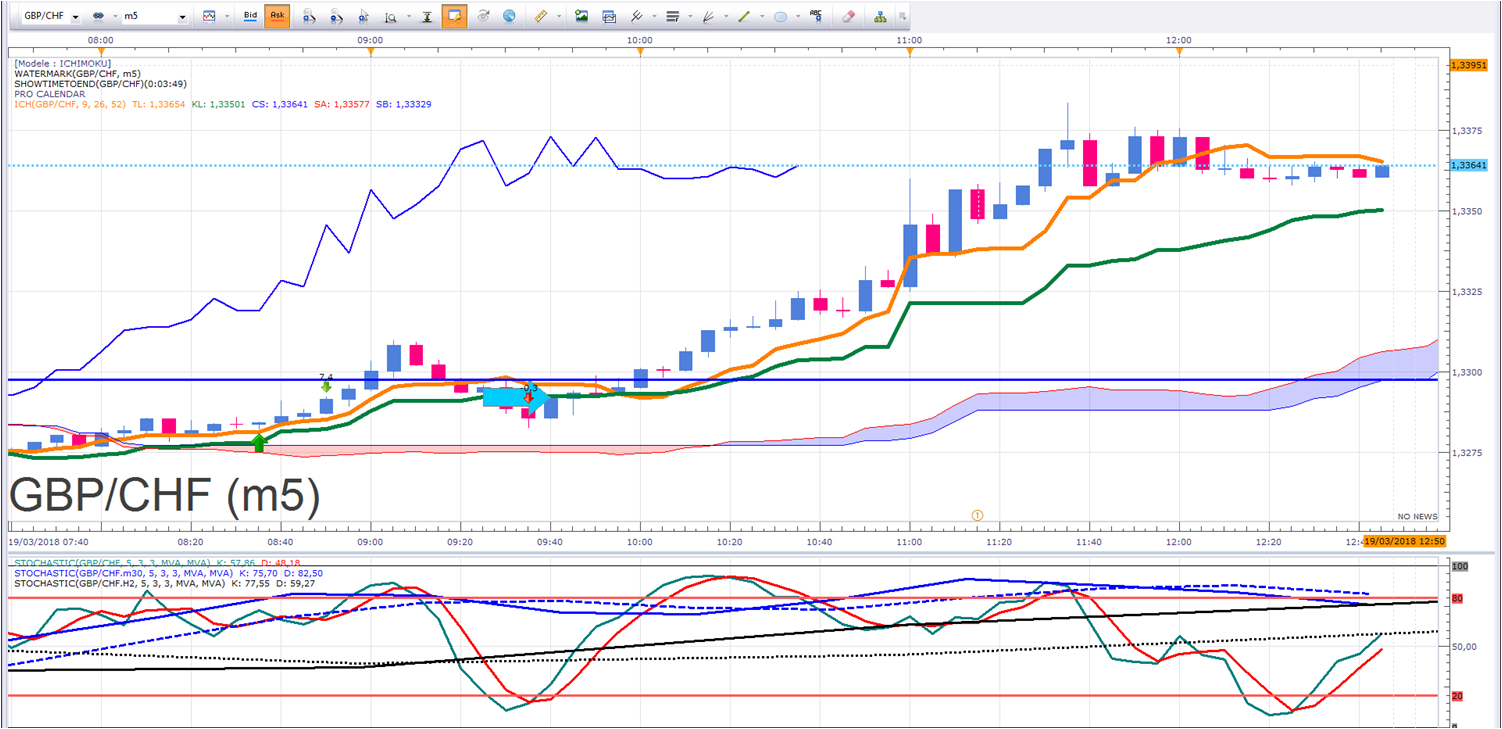This screenshot has height=729, width=1502.
Task: Select the cursor zoom tool
Action: [364, 17]
